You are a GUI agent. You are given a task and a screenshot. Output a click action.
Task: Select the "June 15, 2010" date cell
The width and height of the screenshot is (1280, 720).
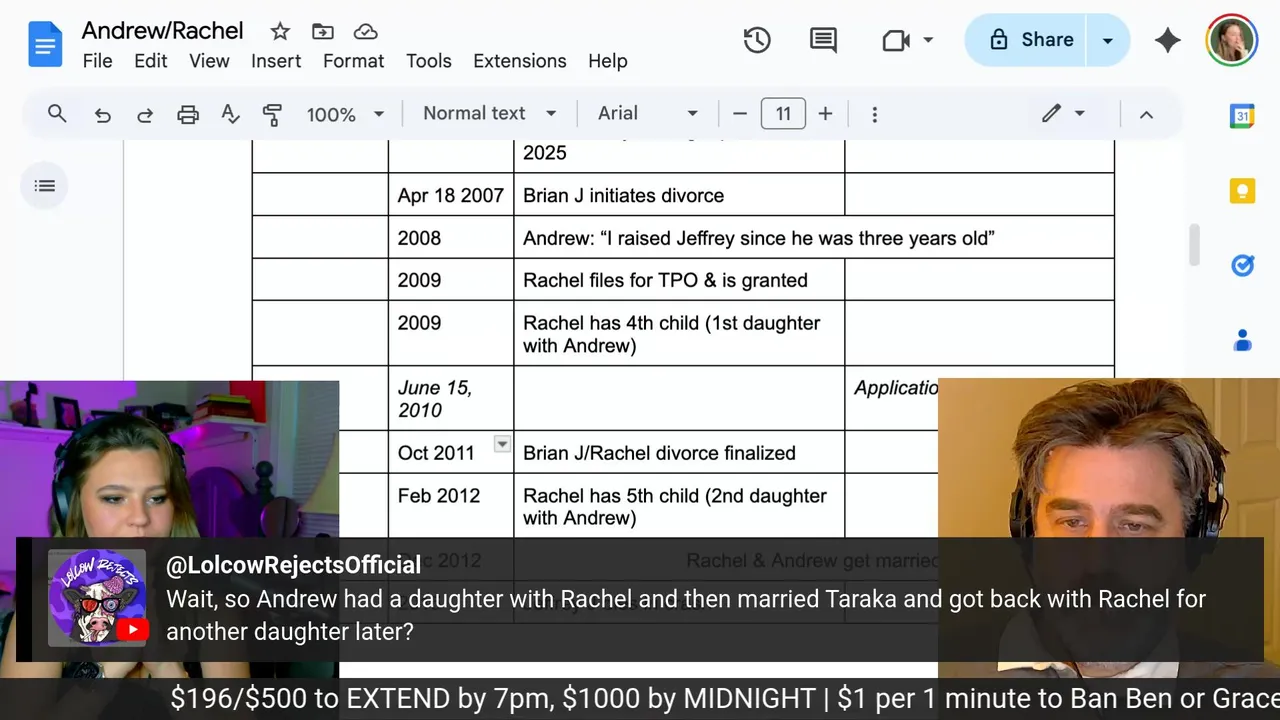(451, 399)
